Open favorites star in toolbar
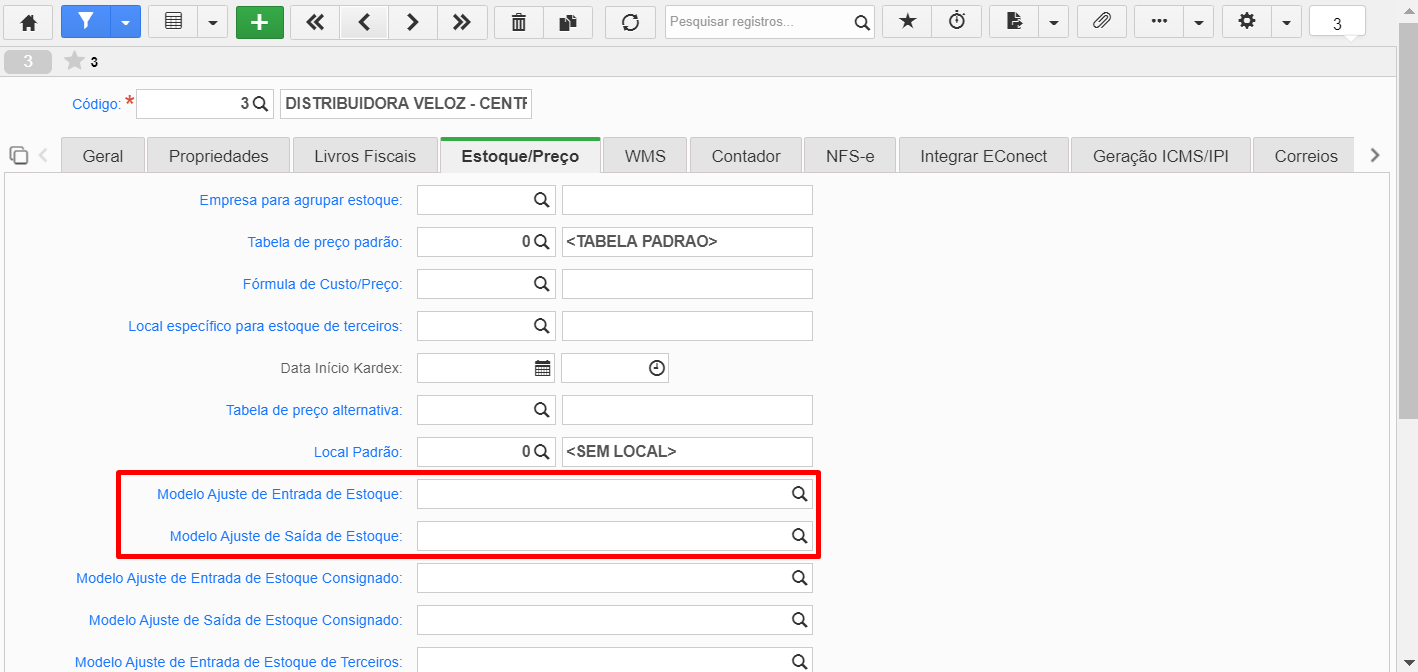The image size is (1418, 672). click(x=908, y=22)
